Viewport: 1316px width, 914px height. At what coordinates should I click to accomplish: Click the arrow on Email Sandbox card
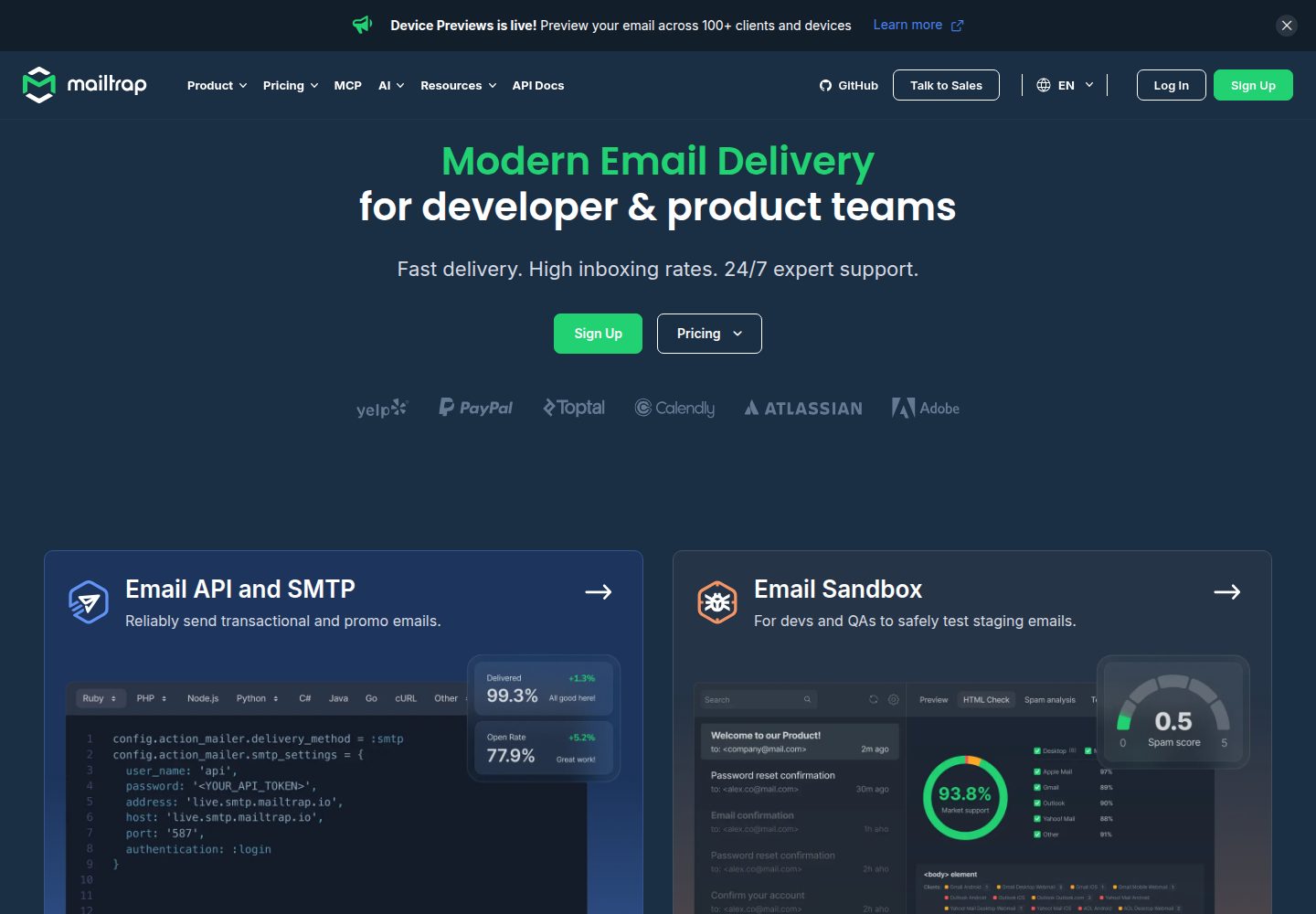pyautogui.click(x=1227, y=592)
